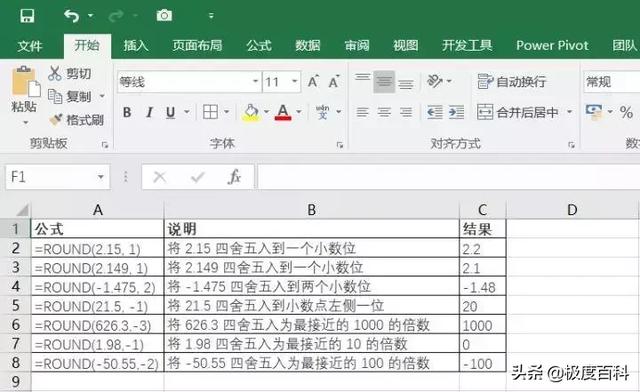Select the result cell showing -1.48

[483, 287]
